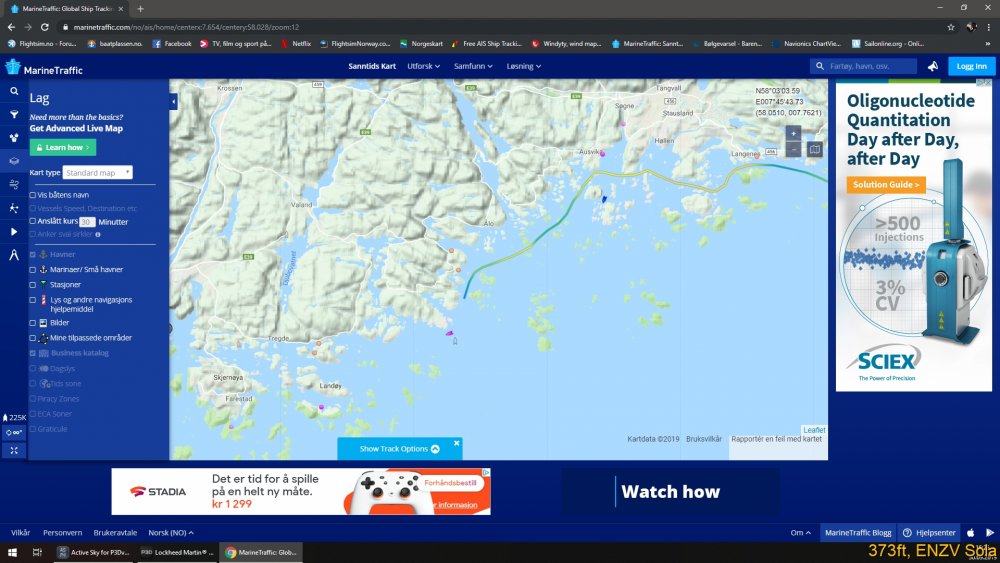Open Facebook bookmark
Image resolution: width=1000 pixels, height=563 pixels.
(x=172, y=44)
